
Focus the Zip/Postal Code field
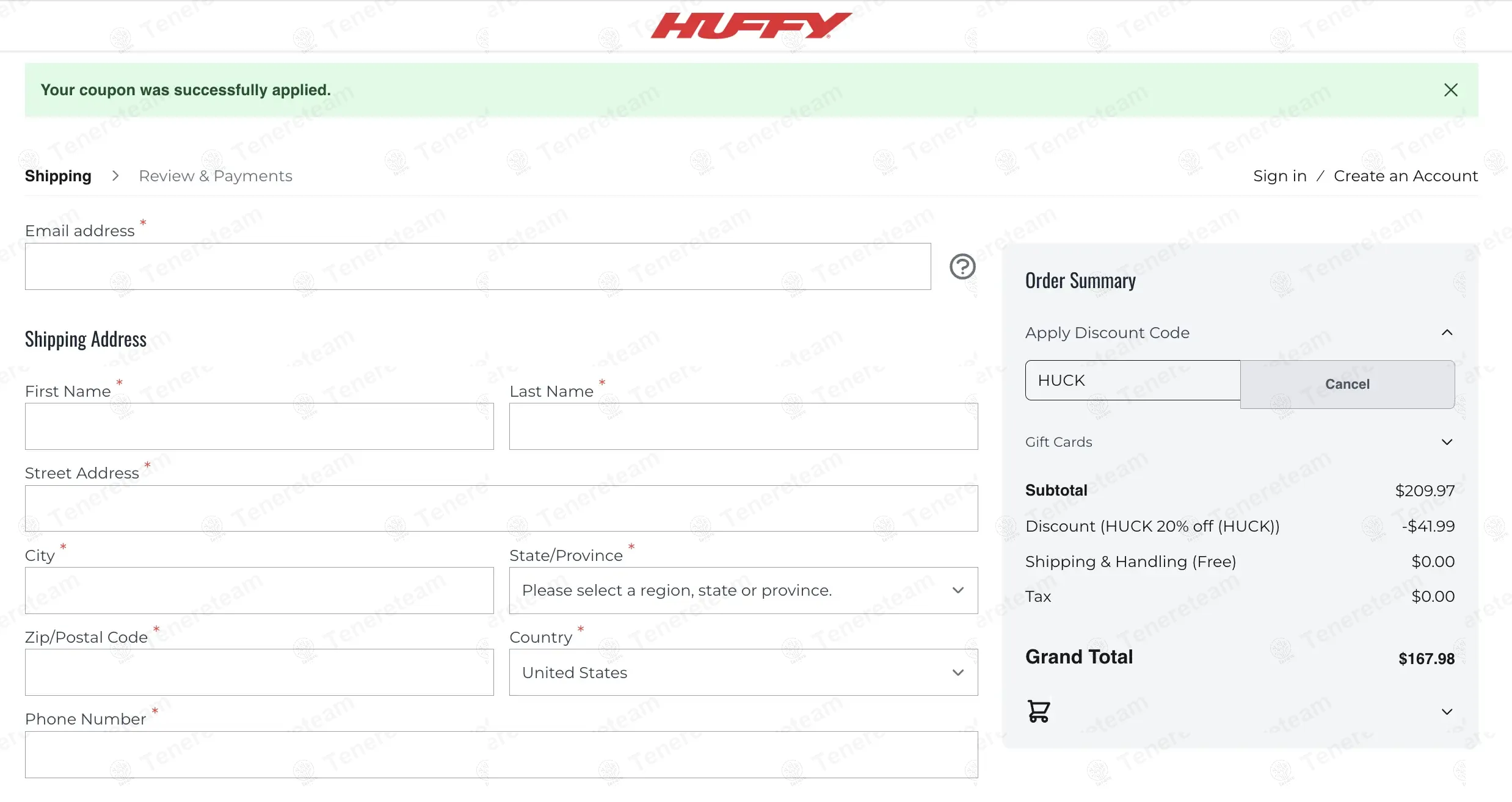pos(259,673)
